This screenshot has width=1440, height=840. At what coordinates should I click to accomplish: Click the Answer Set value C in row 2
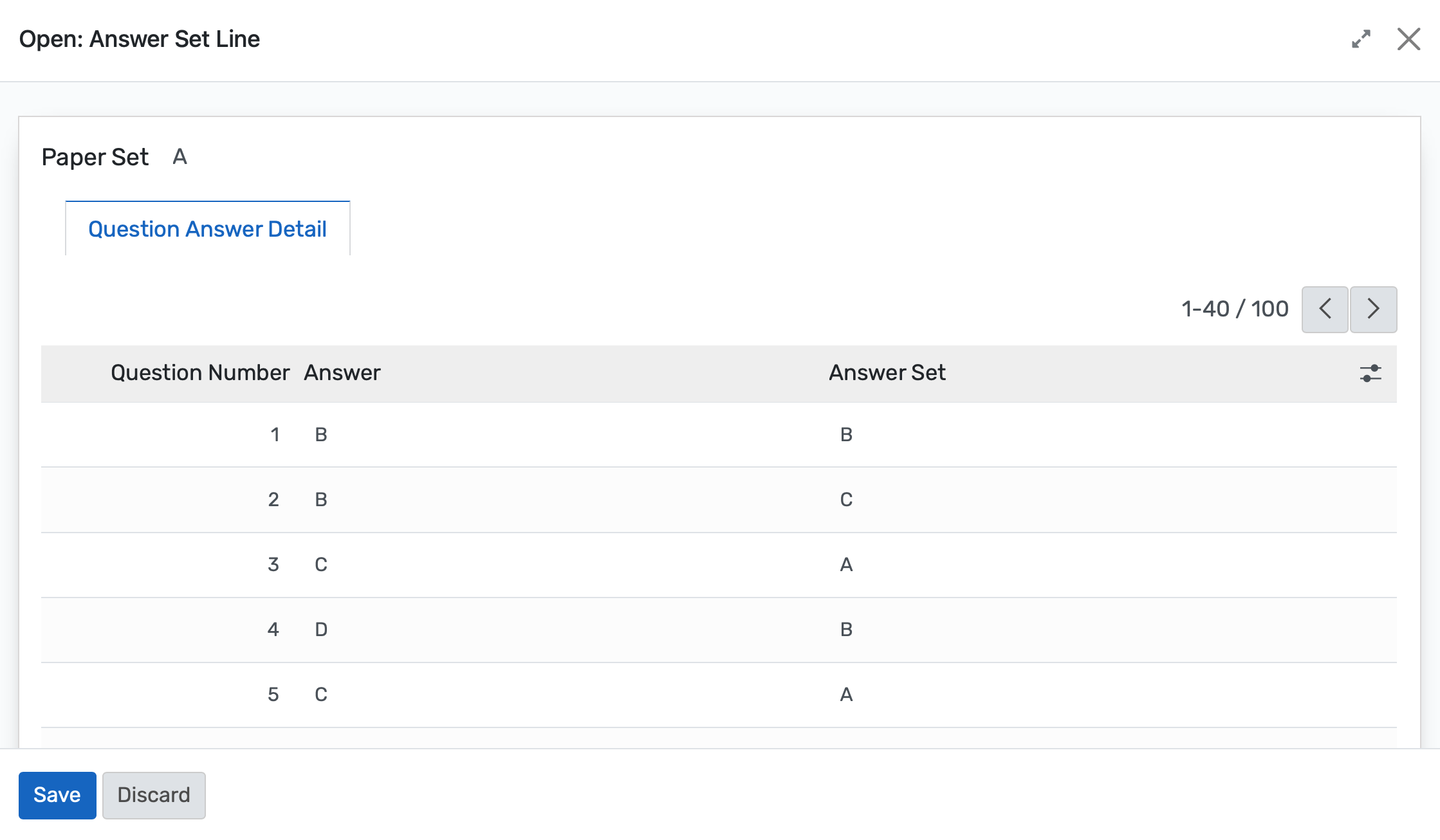846,500
